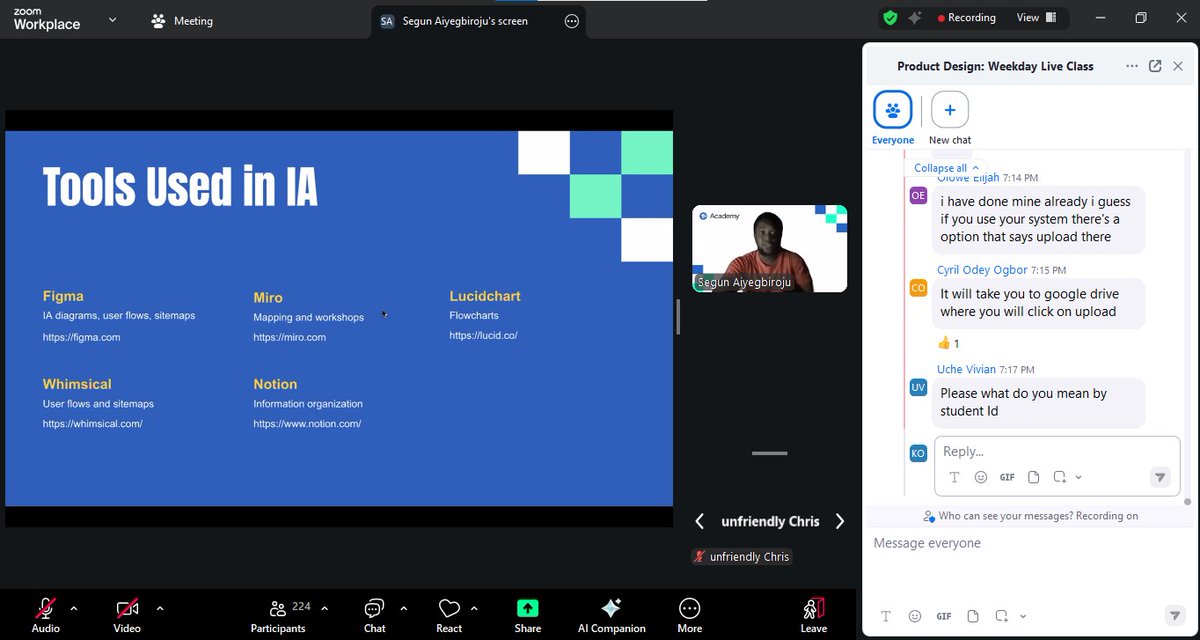
Task: Expand screenshot caret in main message composer
Action: tap(1022, 616)
